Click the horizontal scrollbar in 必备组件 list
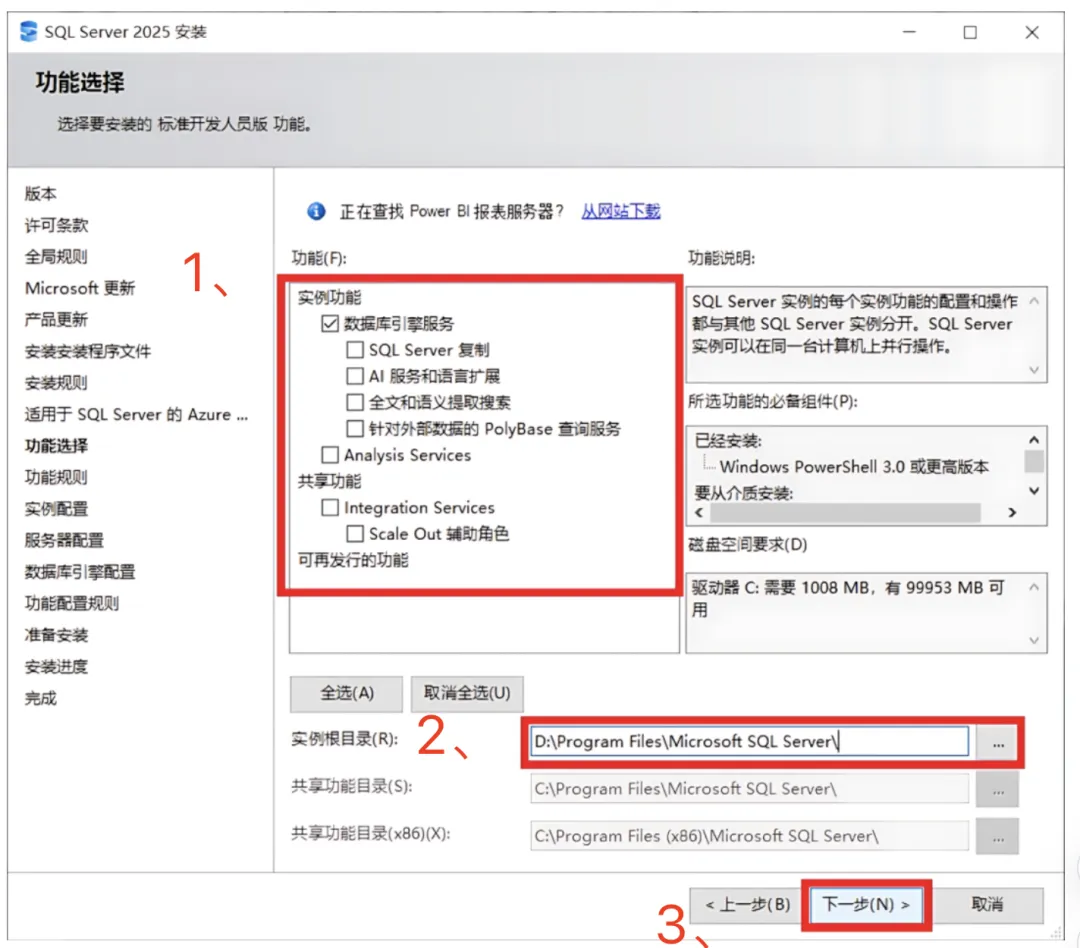The height and width of the screenshot is (948, 1080). [x=845, y=513]
